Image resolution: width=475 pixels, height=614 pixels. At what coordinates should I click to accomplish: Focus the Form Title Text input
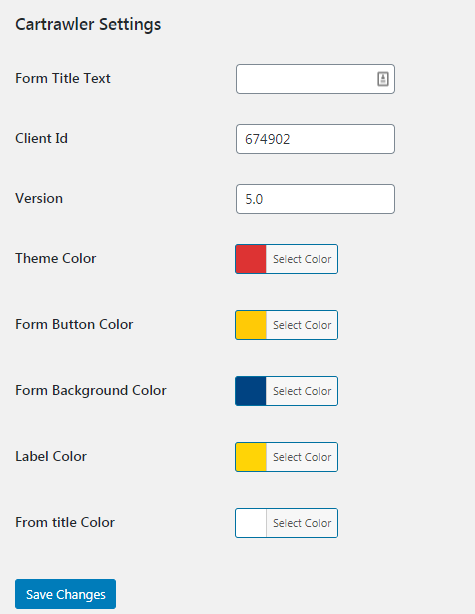[x=315, y=79]
